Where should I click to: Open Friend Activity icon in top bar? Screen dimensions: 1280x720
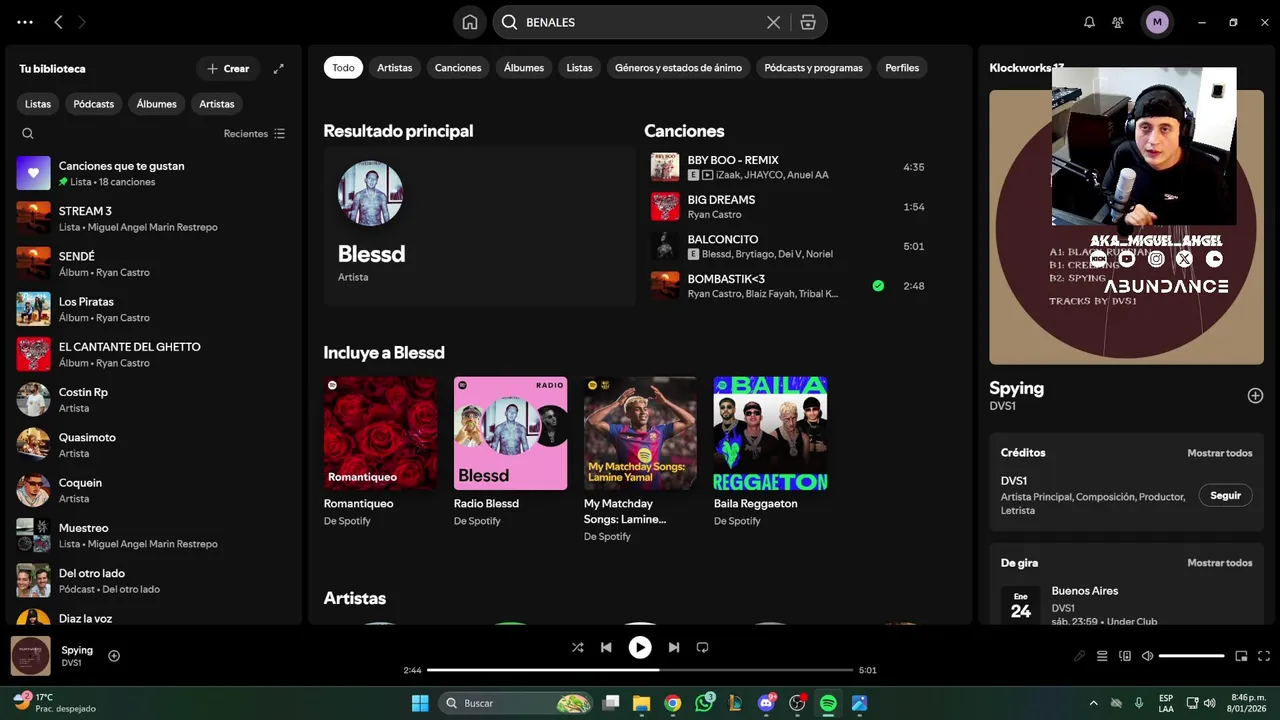(x=1118, y=22)
